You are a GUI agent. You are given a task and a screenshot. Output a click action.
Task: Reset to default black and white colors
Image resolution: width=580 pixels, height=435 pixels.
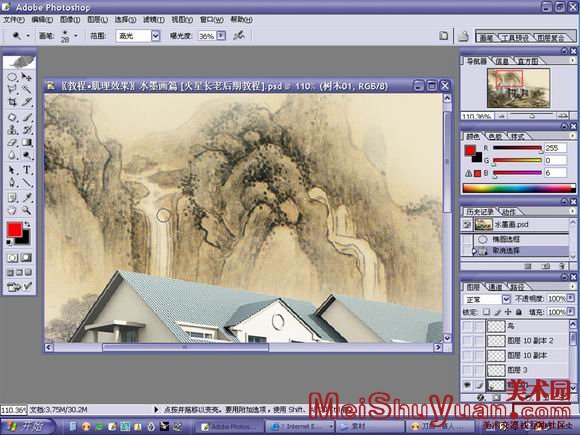[x=9, y=243]
